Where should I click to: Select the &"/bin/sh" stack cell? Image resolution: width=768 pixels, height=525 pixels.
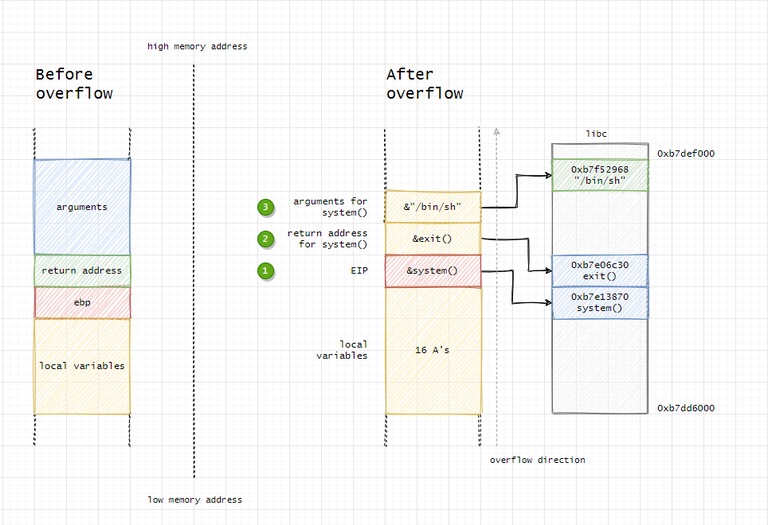(433, 207)
